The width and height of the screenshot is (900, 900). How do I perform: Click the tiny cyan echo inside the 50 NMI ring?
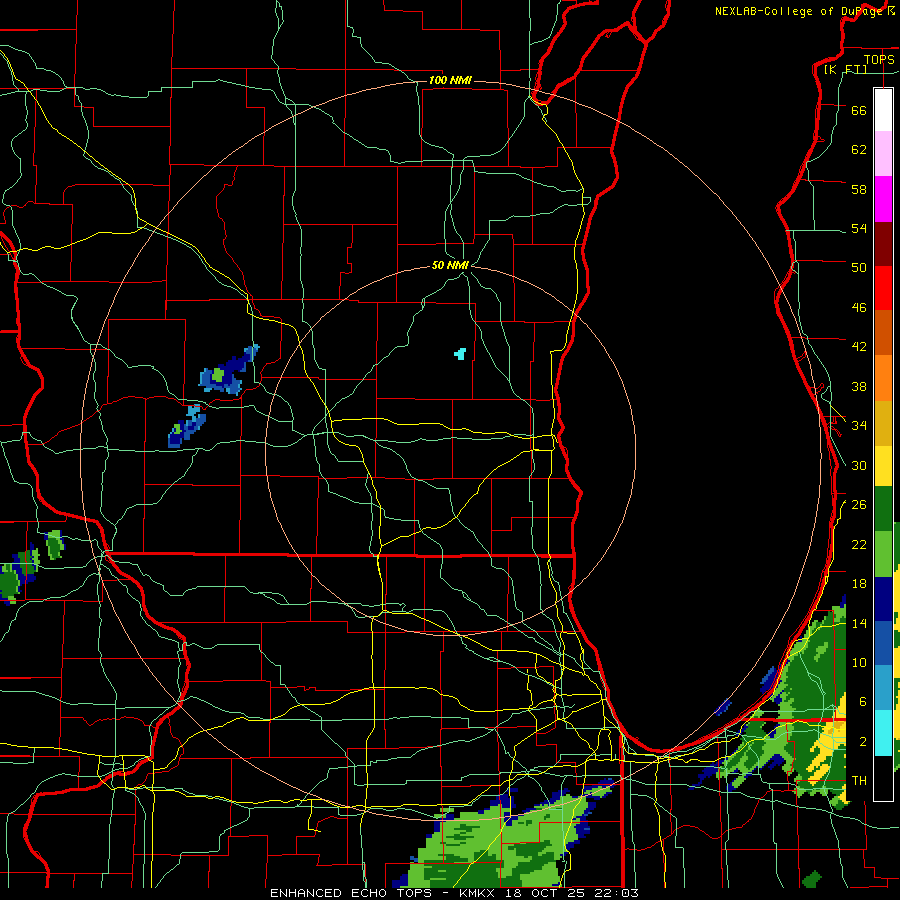click(x=460, y=354)
